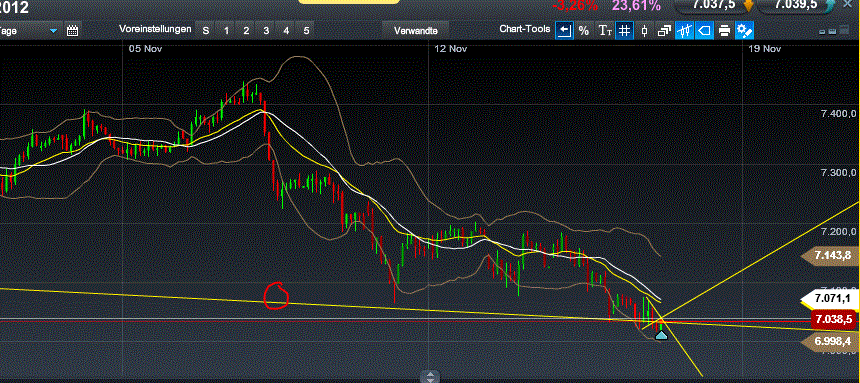Select the text label chart tool
This screenshot has height=383, width=860.
point(604,30)
